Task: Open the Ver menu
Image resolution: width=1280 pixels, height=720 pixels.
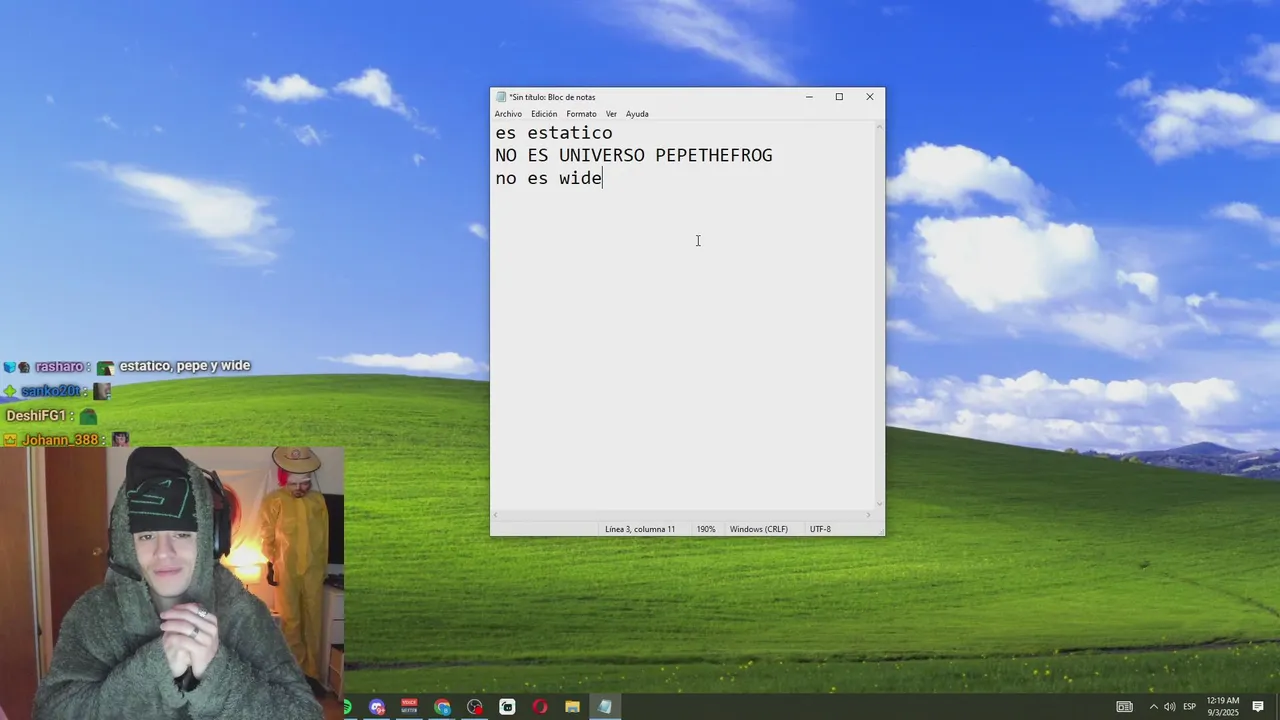Action: (611, 114)
